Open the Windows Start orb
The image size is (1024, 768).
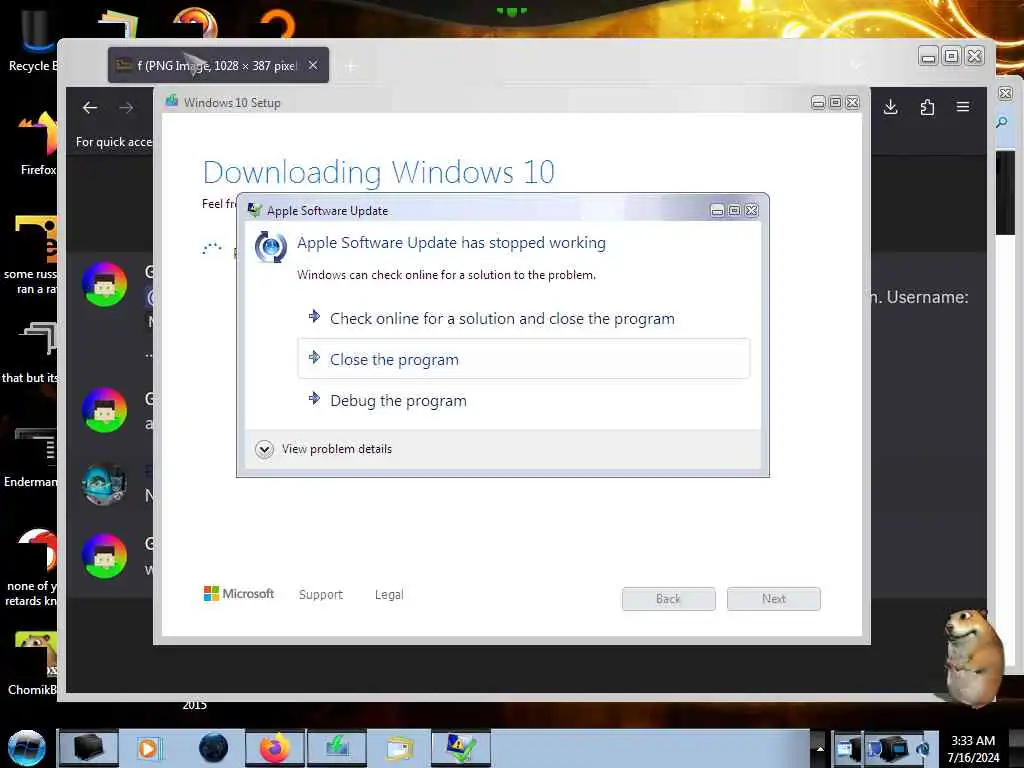26,748
